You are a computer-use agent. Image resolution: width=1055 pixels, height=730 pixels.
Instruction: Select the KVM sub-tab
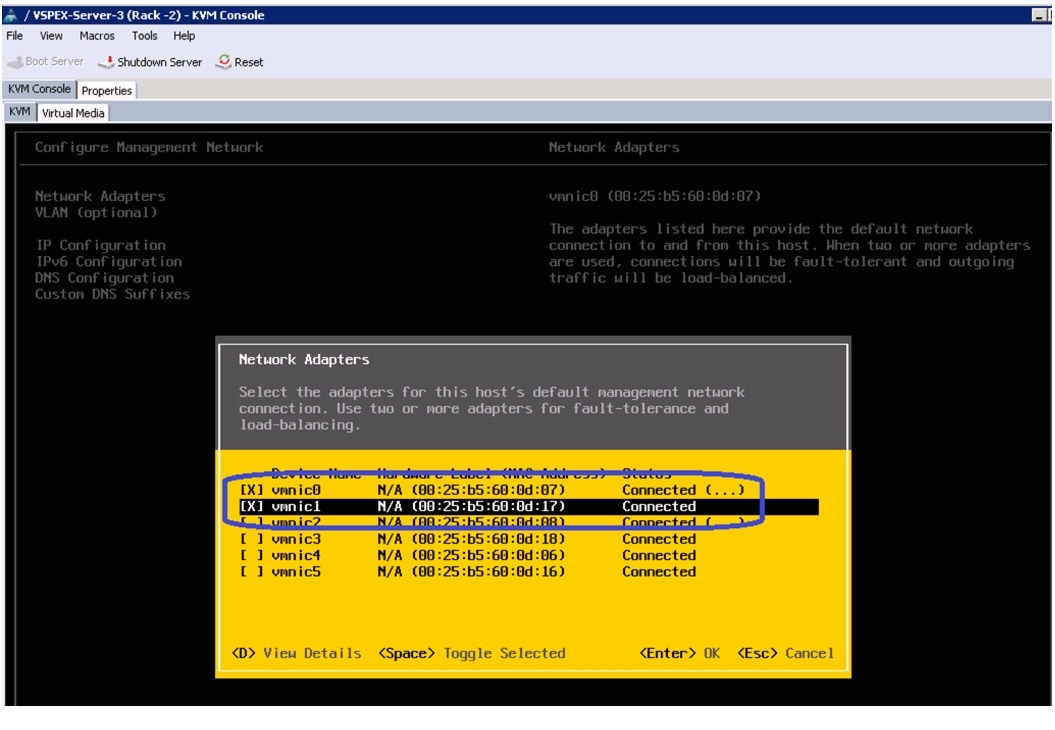tap(20, 112)
